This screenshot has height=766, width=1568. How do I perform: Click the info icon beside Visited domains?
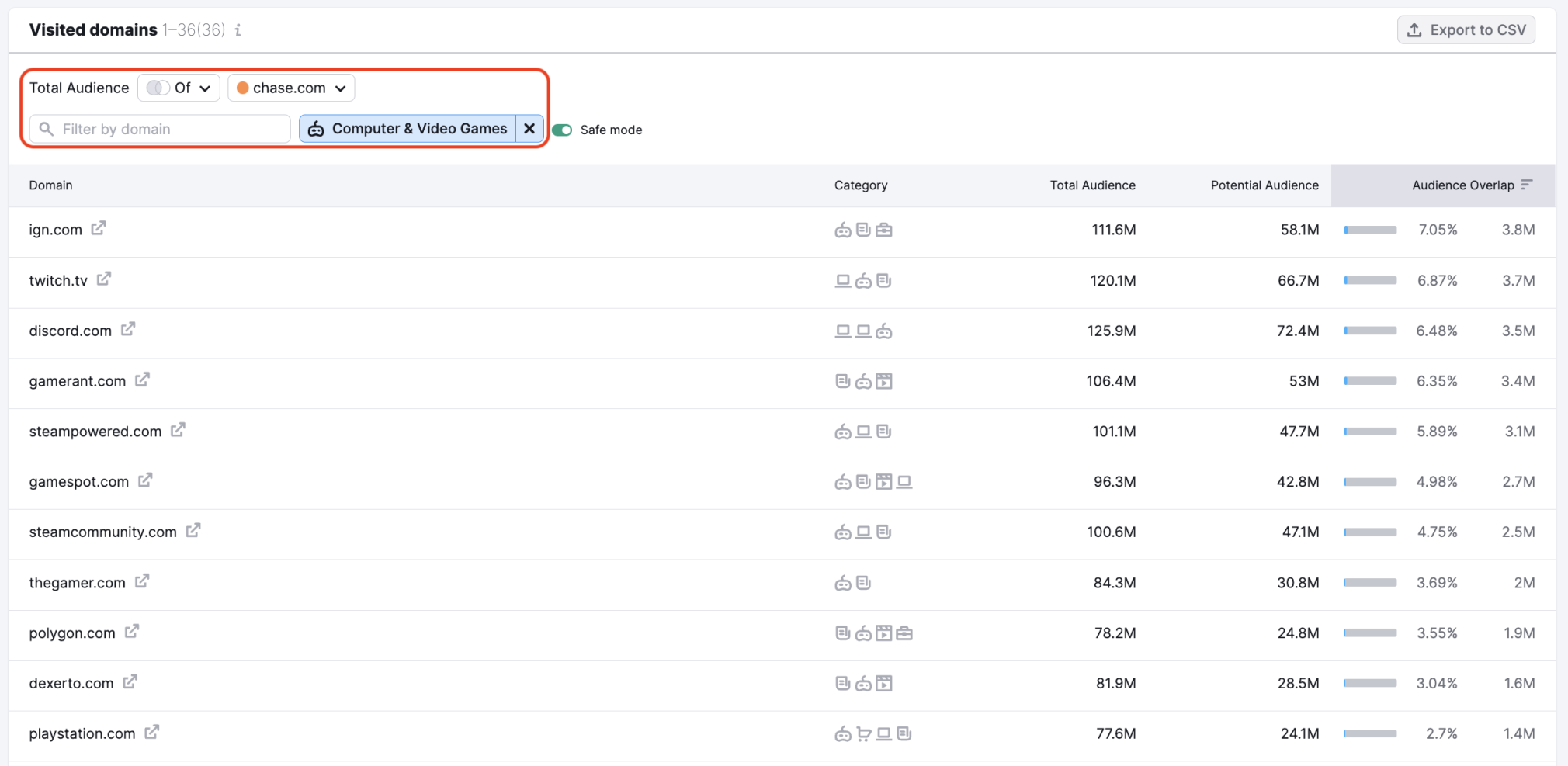[238, 30]
